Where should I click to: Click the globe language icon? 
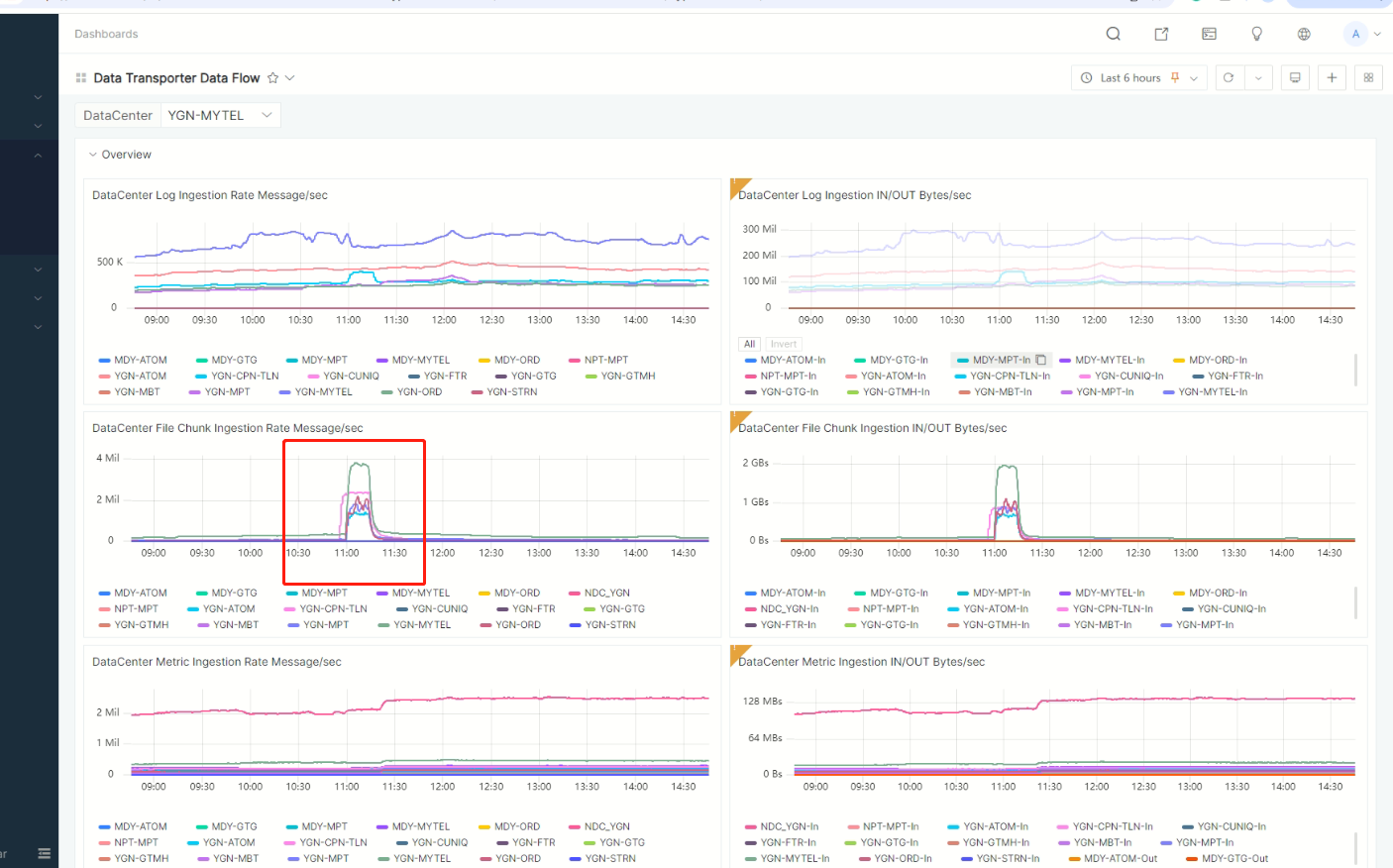coord(1304,34)
